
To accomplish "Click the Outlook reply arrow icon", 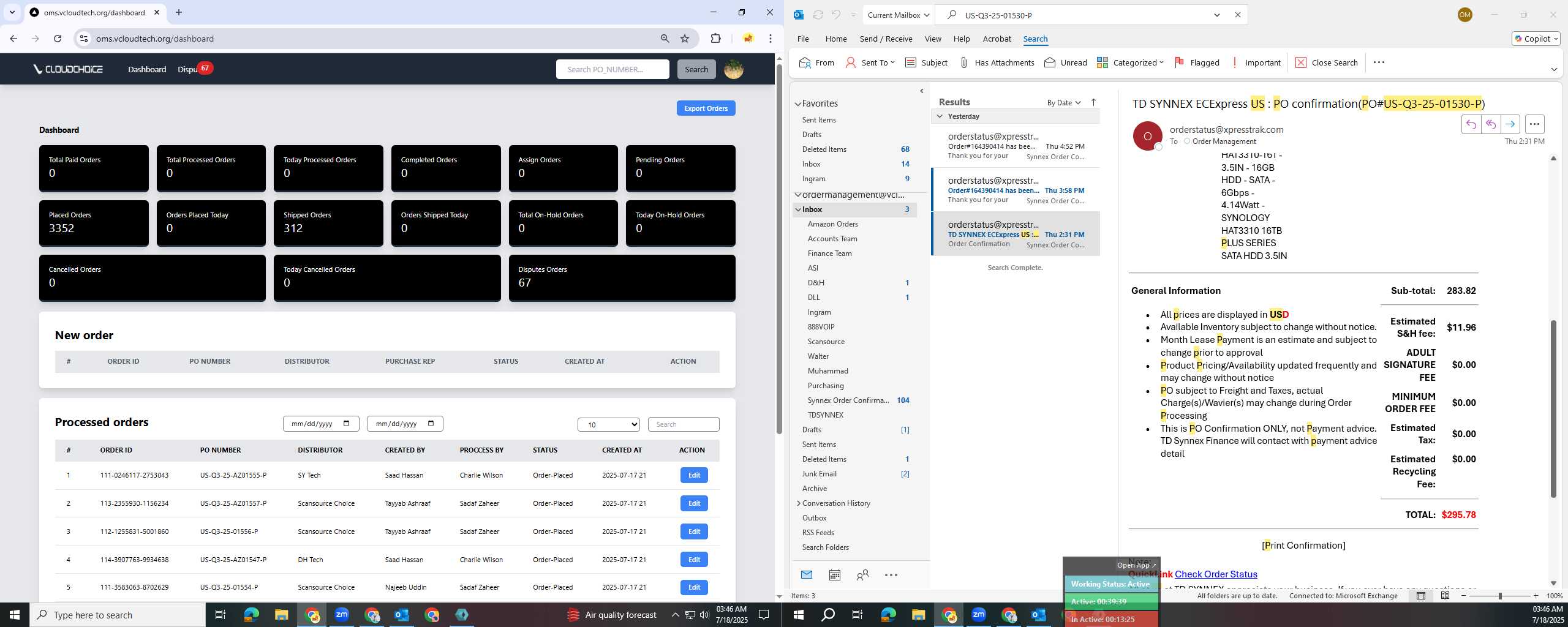I will click(1471, 124).
